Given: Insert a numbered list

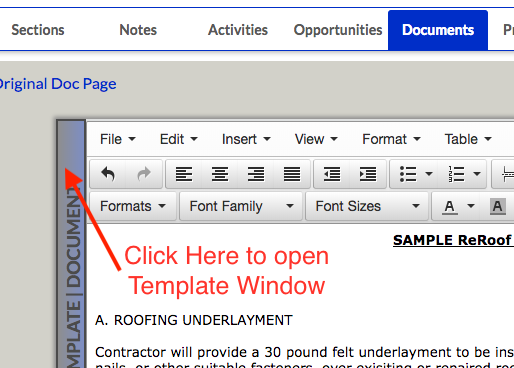Looking at the screenshot, I should click(456, 174).
